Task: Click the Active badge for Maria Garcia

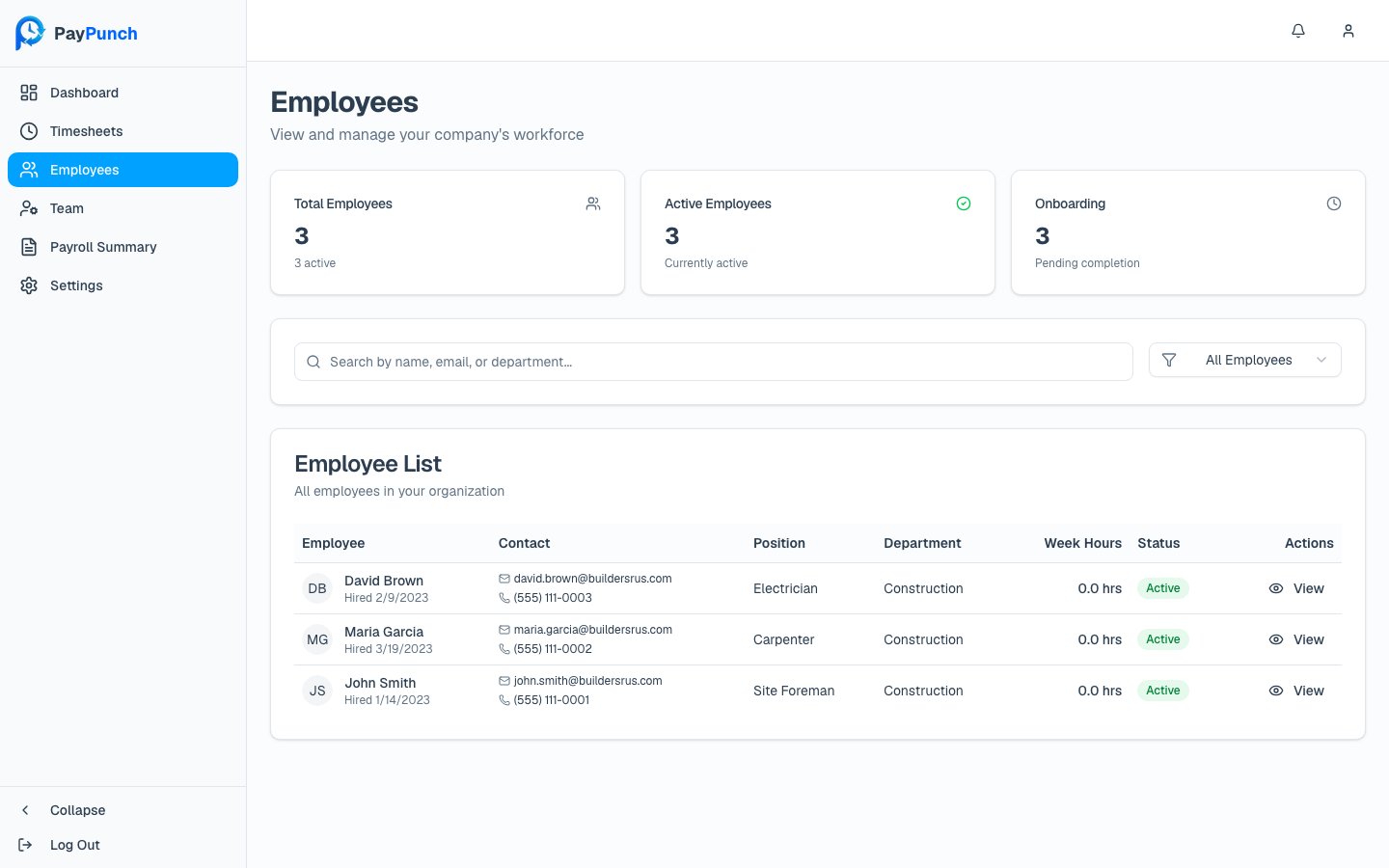Action: coord(1163,639)
